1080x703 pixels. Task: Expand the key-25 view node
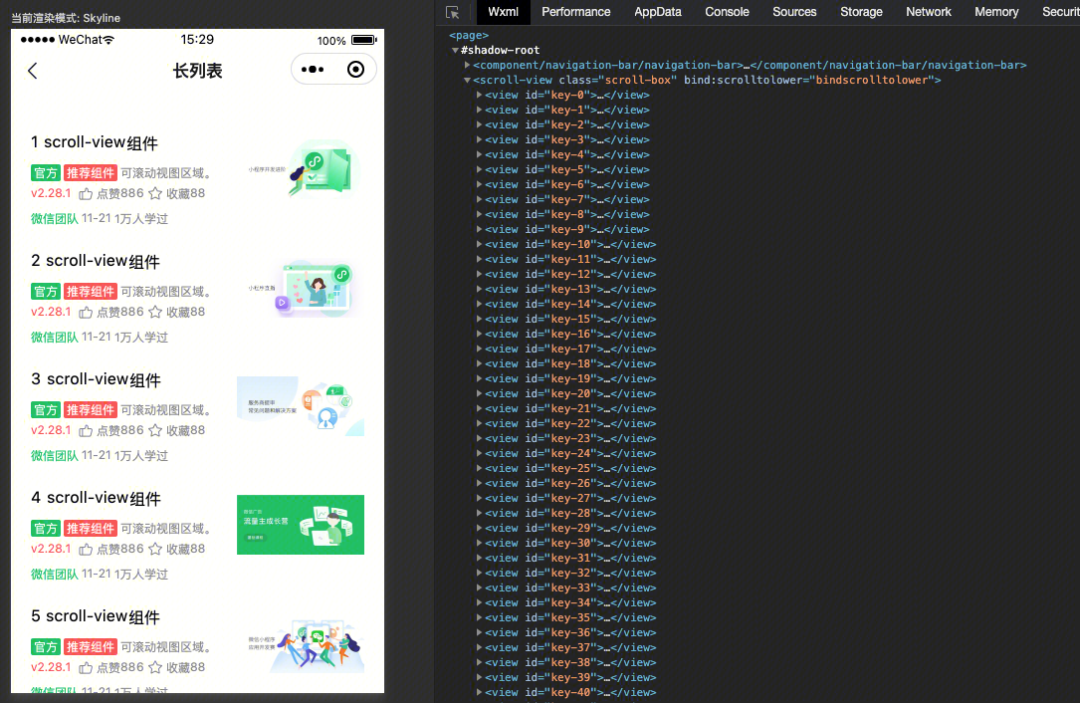pos(479,468)
